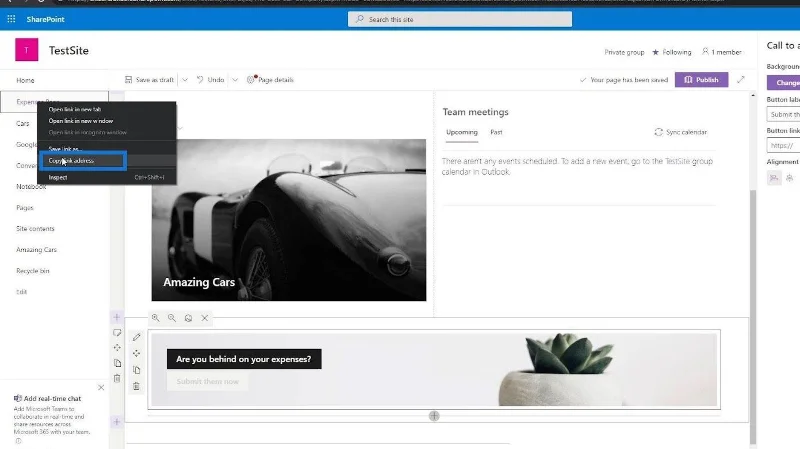
Task: Click the reset zoom icon
Action: tap(188, 318)
